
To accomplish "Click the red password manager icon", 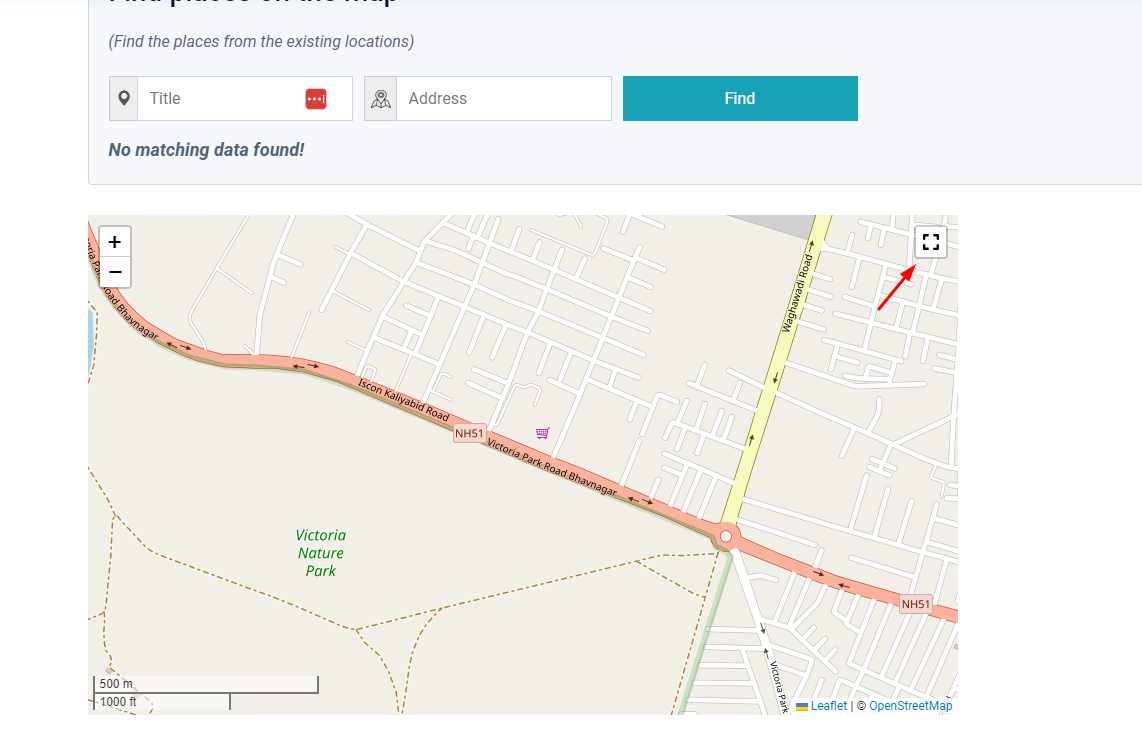I will [x=316, y=98].
